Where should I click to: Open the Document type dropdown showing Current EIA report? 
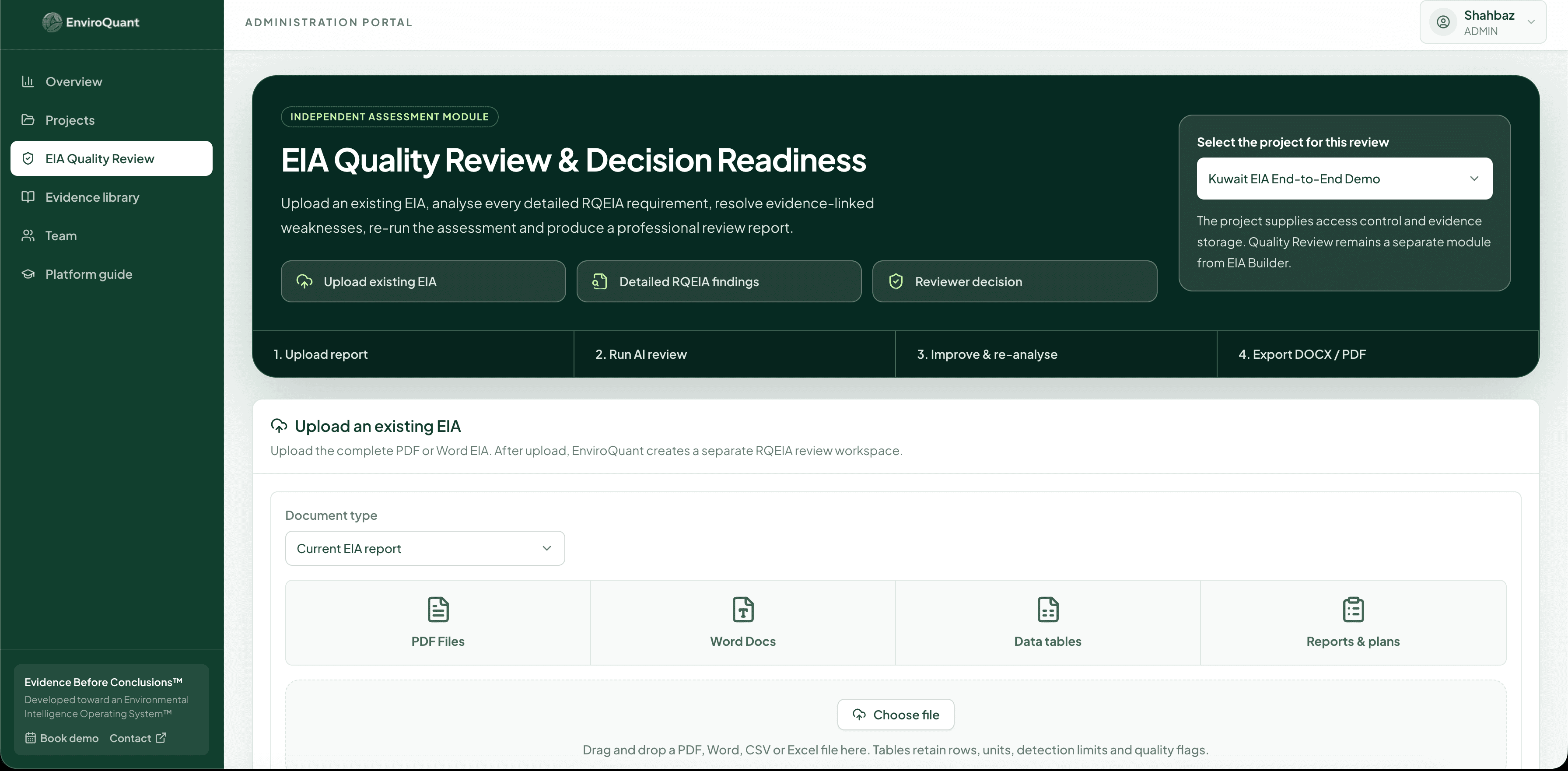pyautogui.click(x=425, y=548)
